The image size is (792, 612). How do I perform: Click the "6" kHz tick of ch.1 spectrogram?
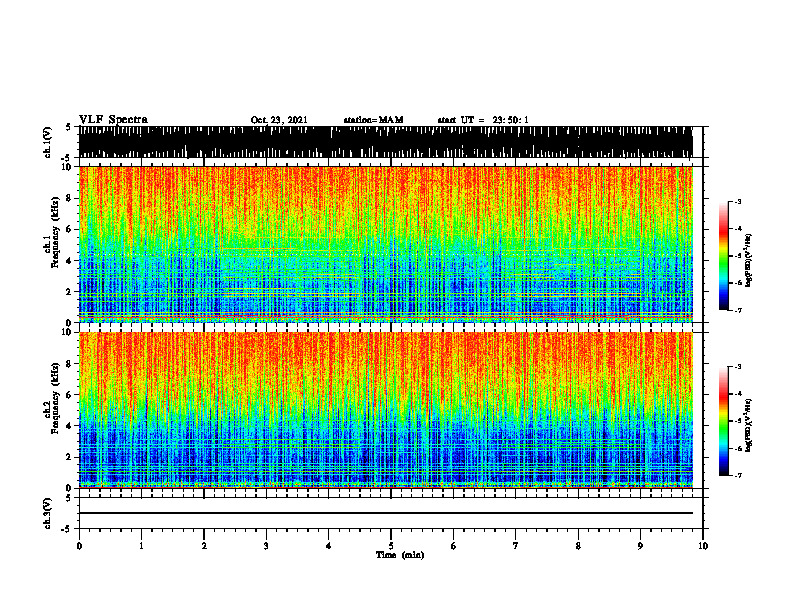[69, 229]
